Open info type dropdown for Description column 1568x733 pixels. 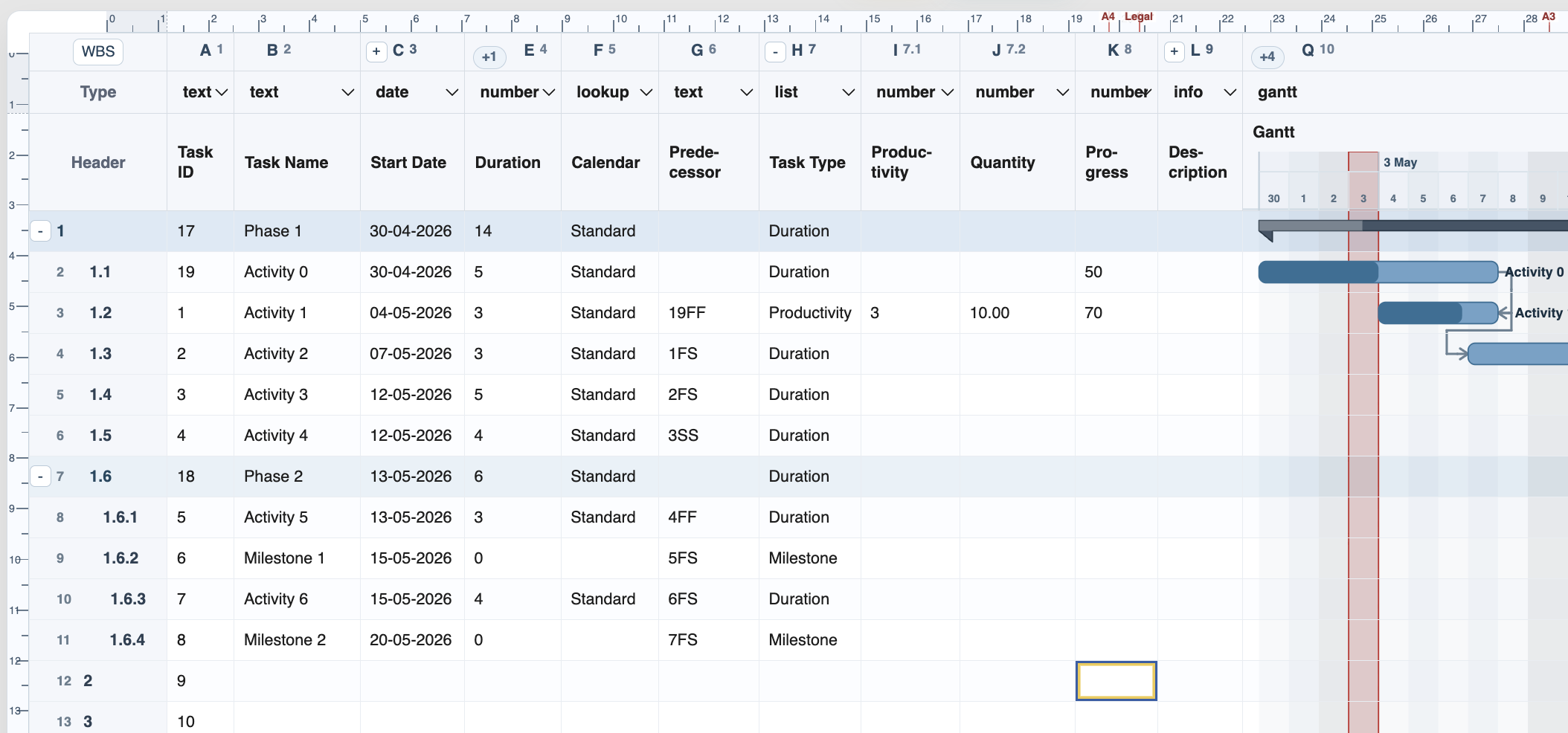[1230, 92]
